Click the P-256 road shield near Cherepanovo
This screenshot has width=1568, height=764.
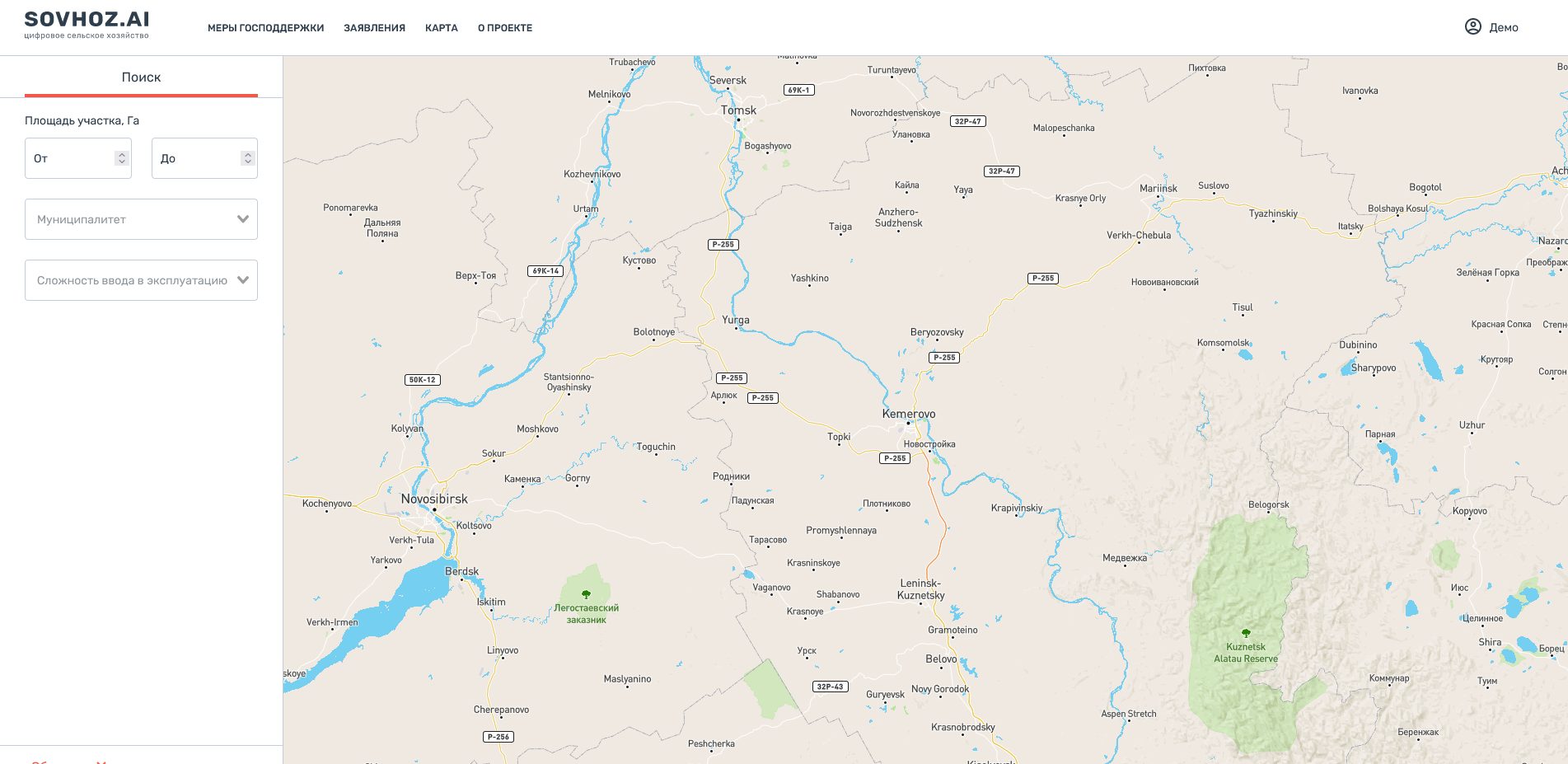[x=498, y=737]
